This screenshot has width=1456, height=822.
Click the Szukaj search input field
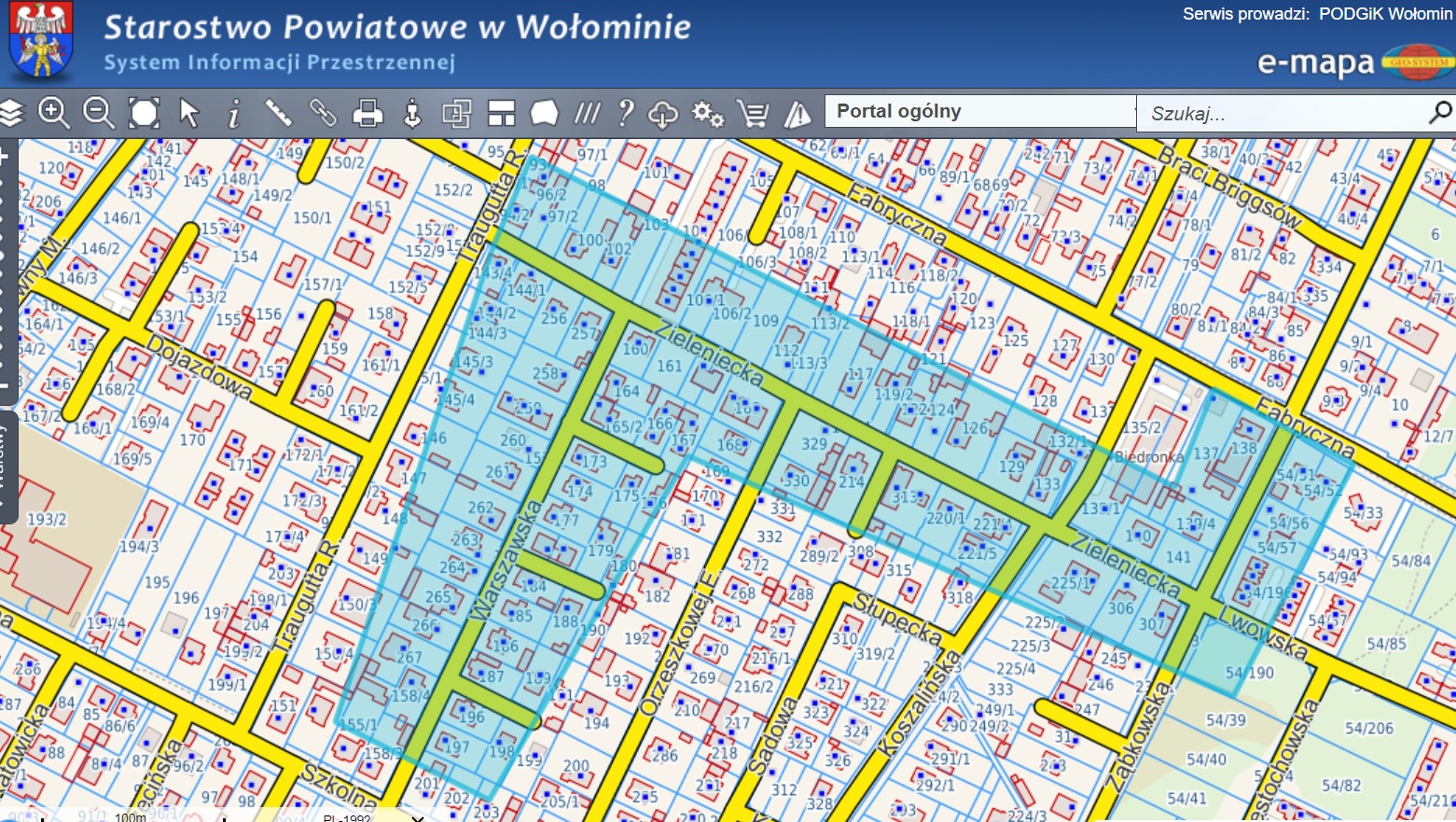click(x=1283, y=113)
